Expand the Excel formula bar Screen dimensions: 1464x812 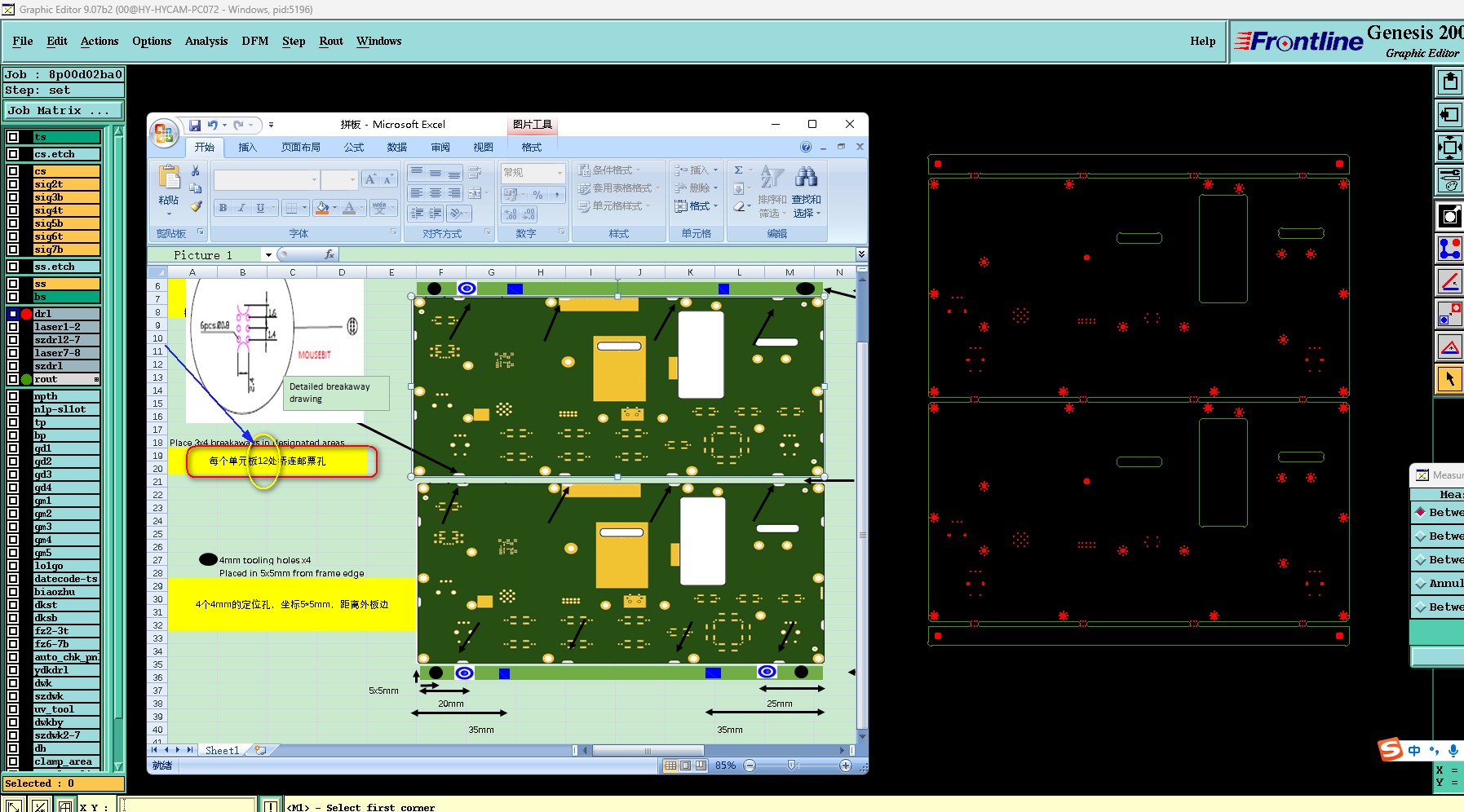click(x=861, y=254)
